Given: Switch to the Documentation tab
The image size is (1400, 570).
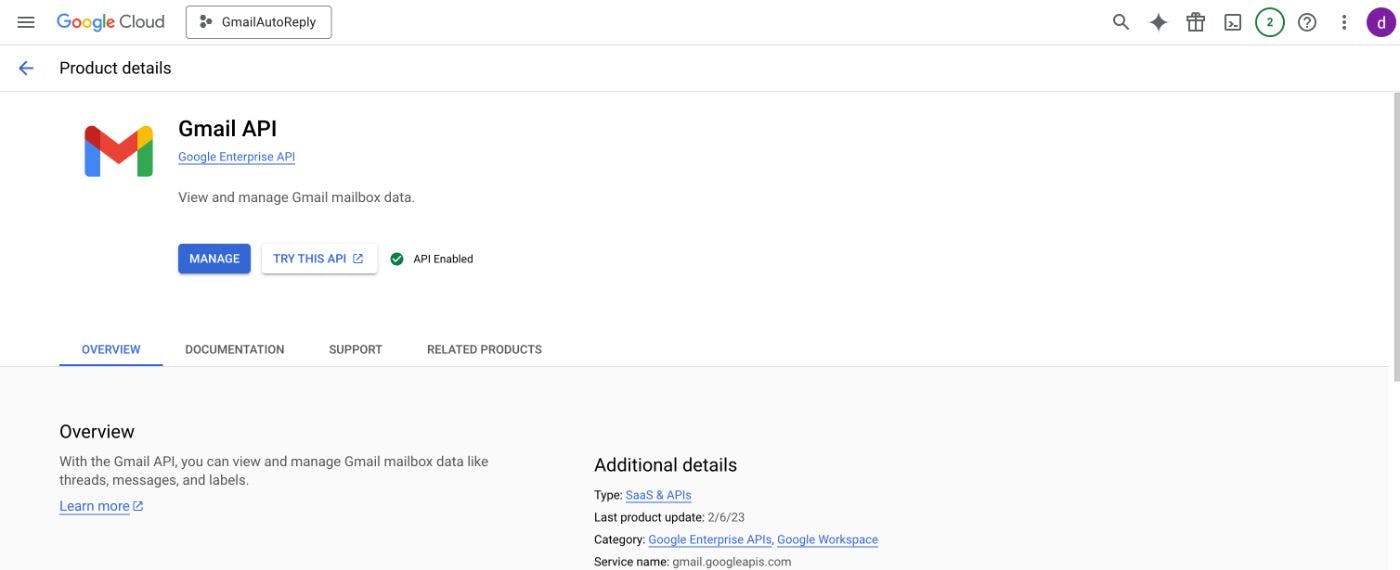Looking at the screenshot, I should (x=235, y=350).
